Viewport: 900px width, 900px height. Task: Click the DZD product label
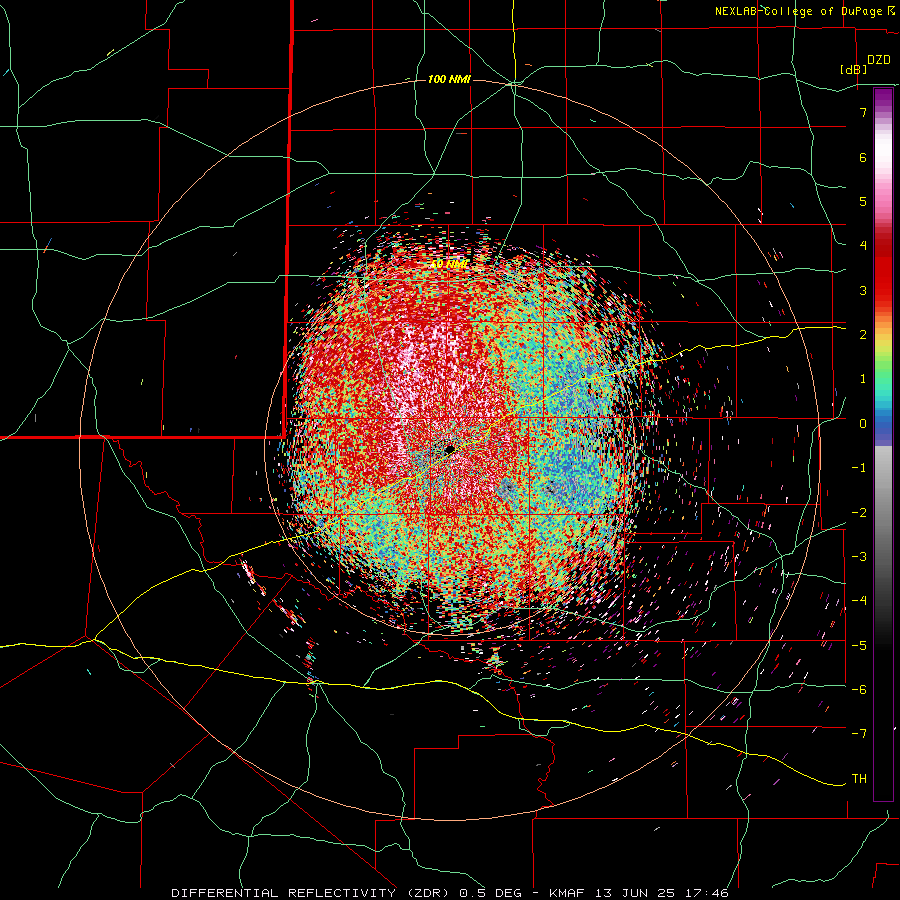click(x=879, y=60)
